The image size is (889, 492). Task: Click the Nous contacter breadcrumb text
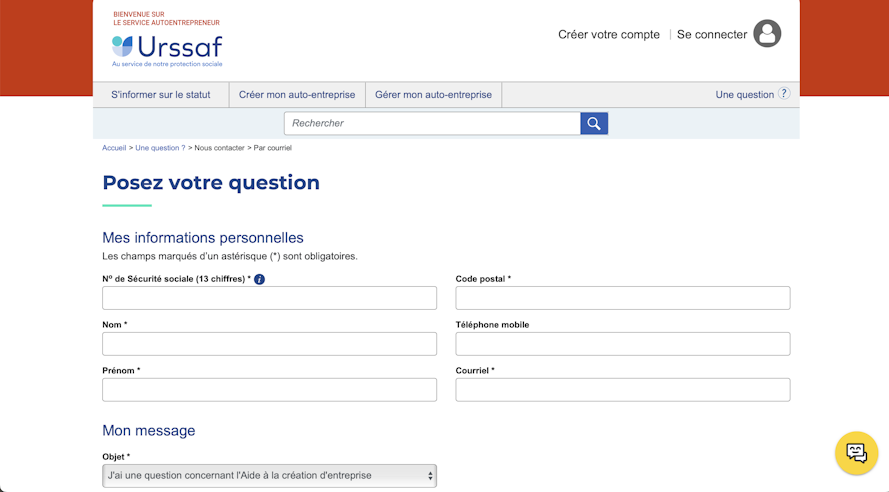click(x=219, y=148)
